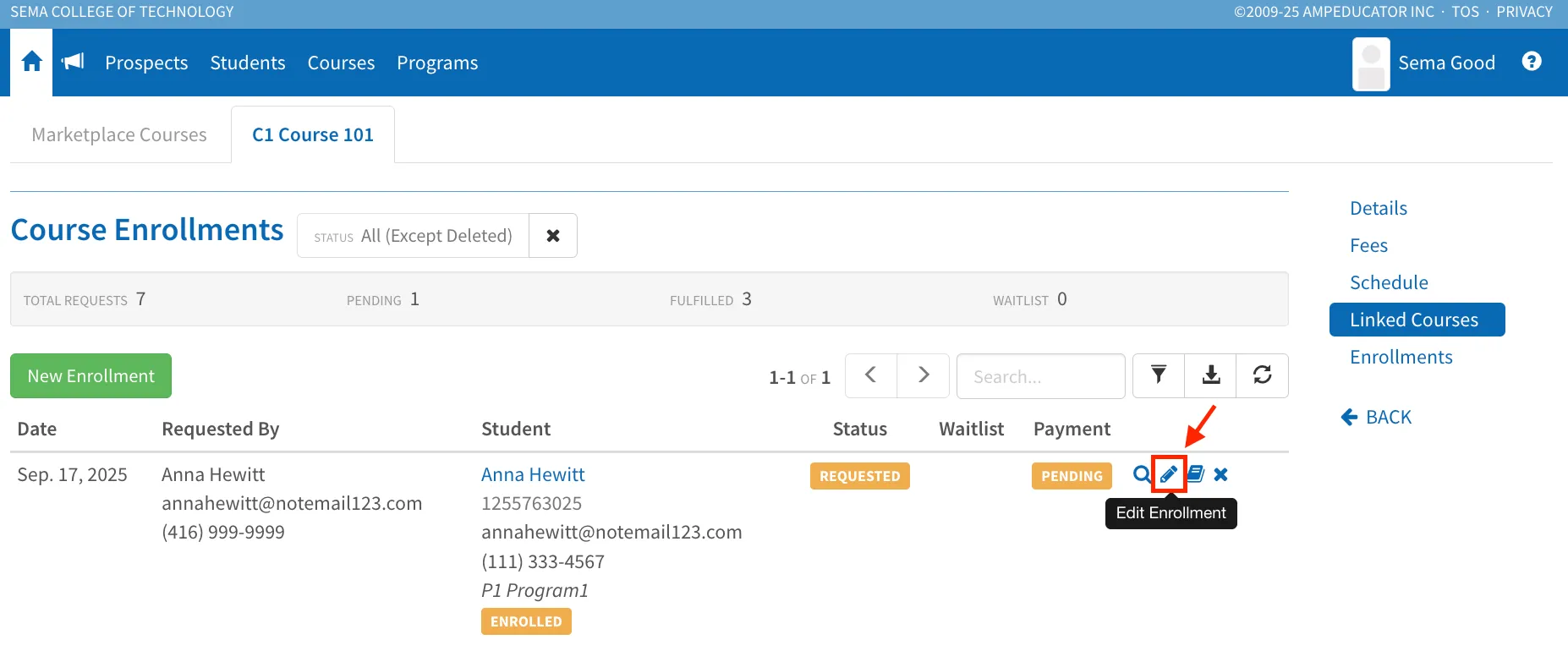Open the book icon in Anna Hewitt's row

tap(1195, 474)
